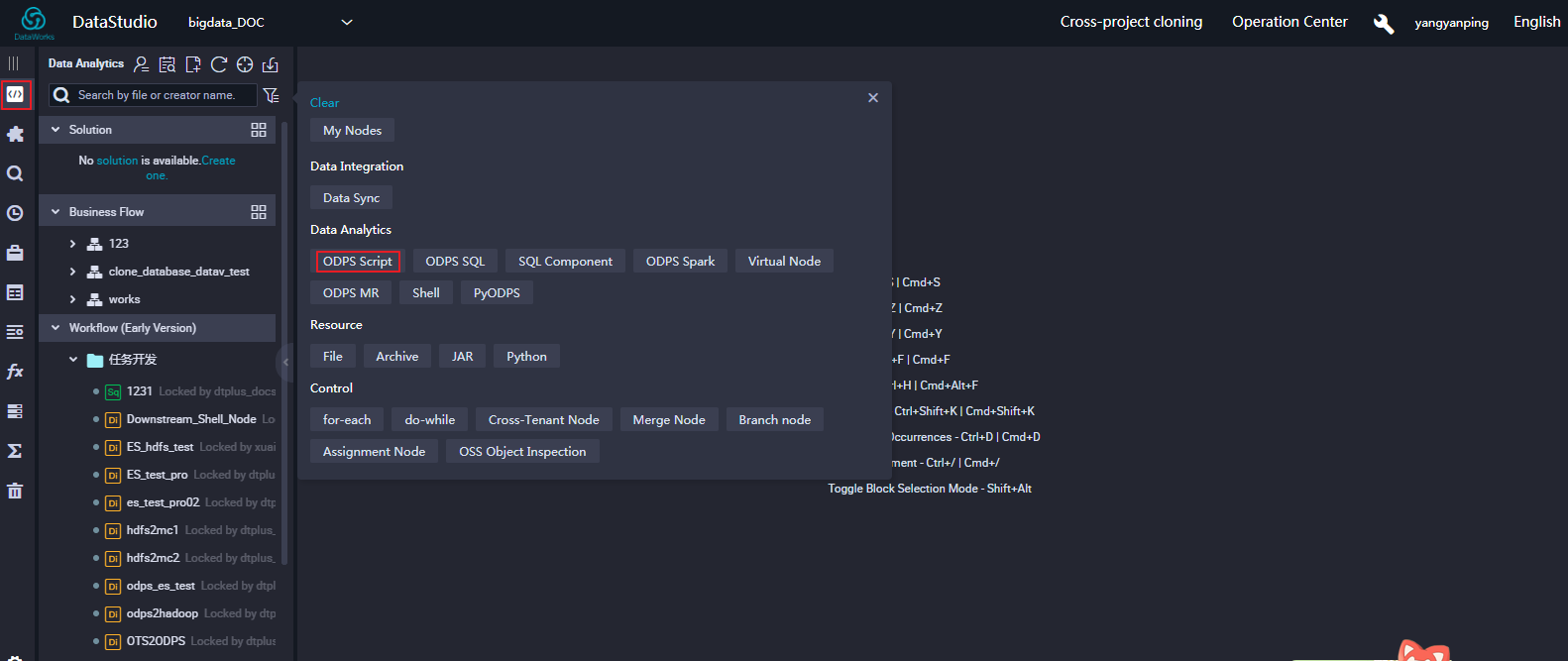
Task: Click the stacked rows icon below fx
Action: (15, 411)
